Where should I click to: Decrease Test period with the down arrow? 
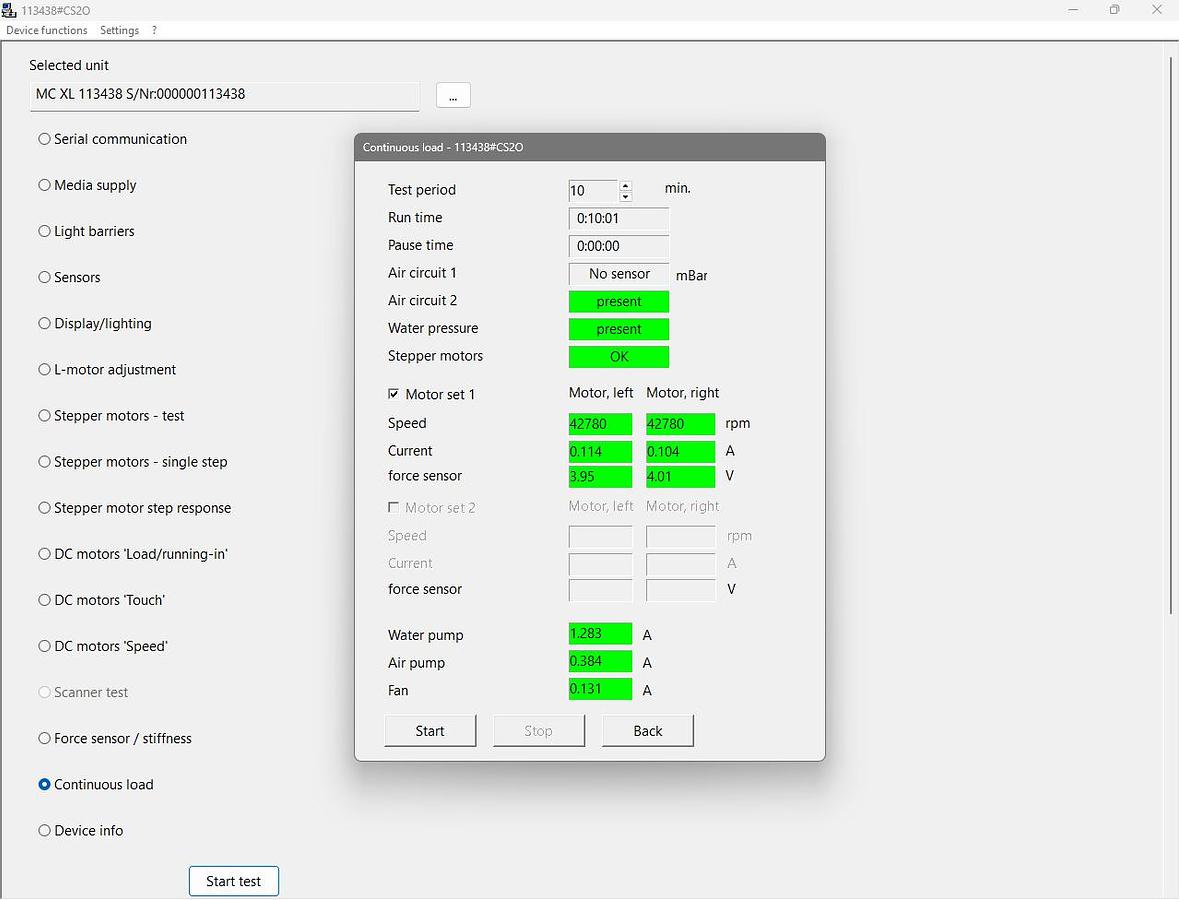(x=626, y=196)
